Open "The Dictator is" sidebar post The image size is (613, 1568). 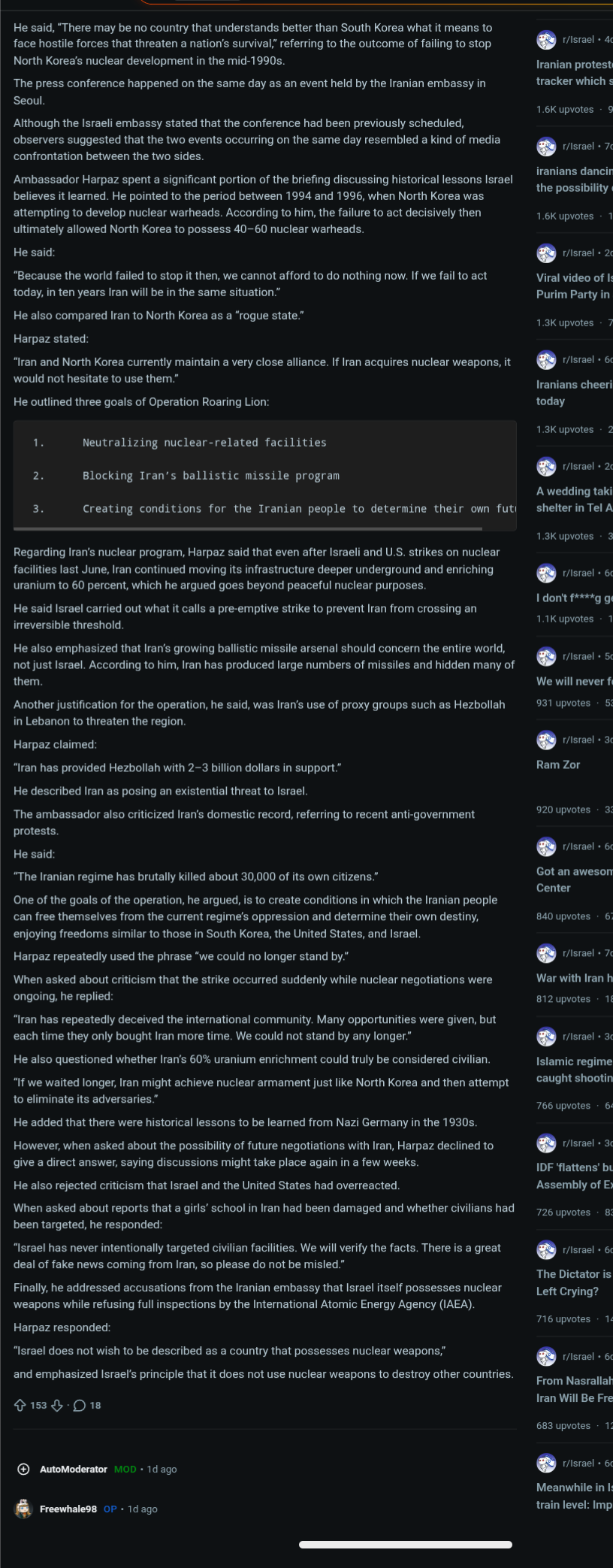(574, 1282)
